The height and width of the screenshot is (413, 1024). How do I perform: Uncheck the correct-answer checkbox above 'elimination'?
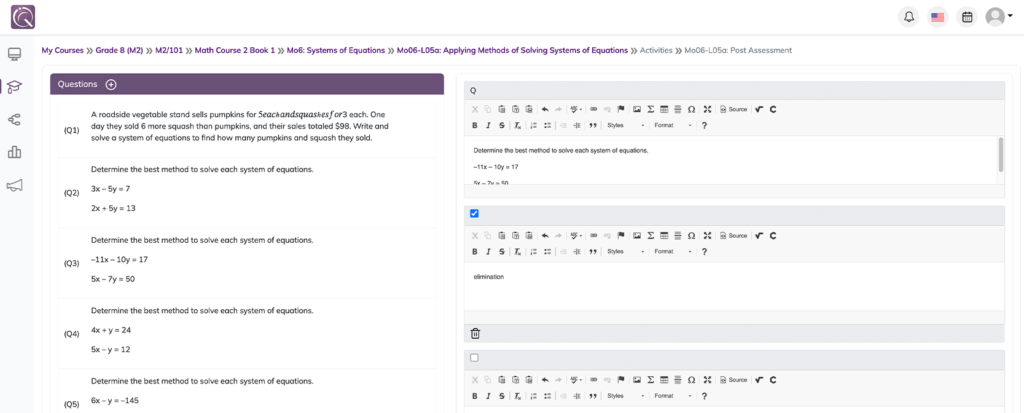(x=475, y=213)
